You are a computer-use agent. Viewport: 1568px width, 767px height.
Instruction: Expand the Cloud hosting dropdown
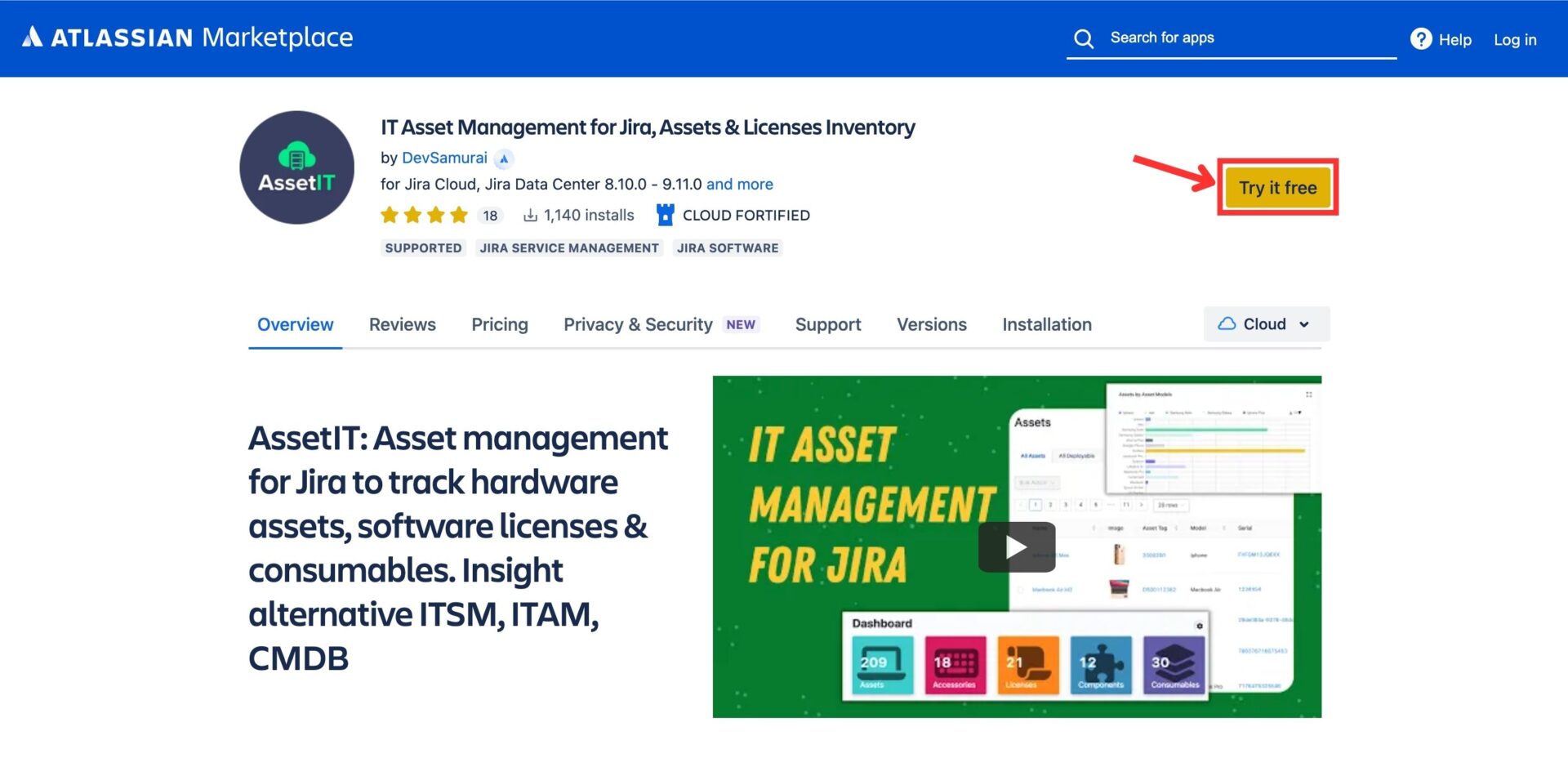[x=1266, y=324]
